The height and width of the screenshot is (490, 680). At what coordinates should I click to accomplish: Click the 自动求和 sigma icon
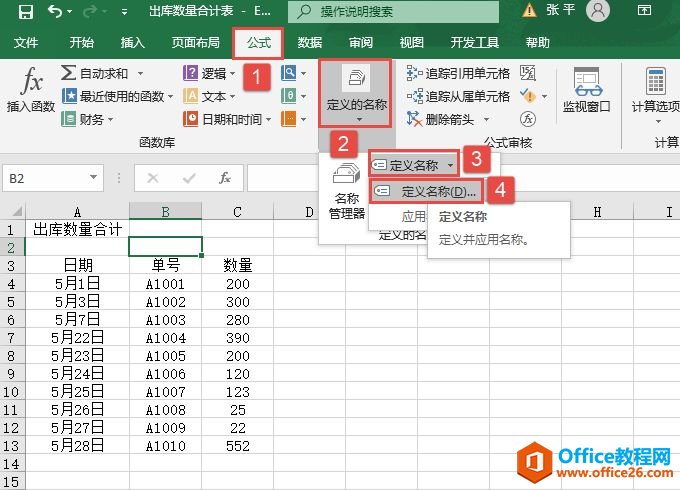[69, 73]
